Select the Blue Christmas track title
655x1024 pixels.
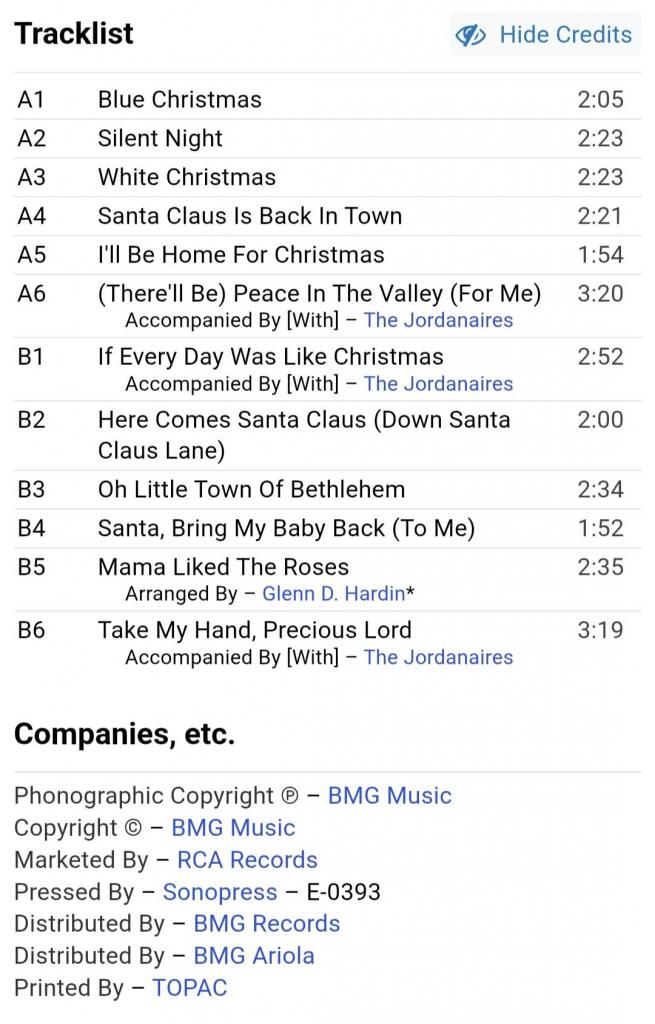click(x=179, y=100)
